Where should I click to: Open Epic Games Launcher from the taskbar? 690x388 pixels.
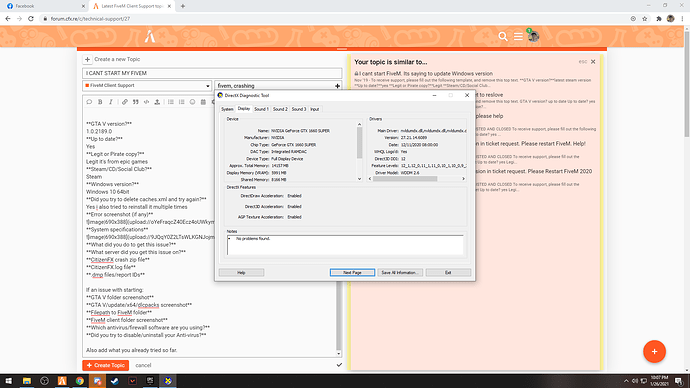150,381
